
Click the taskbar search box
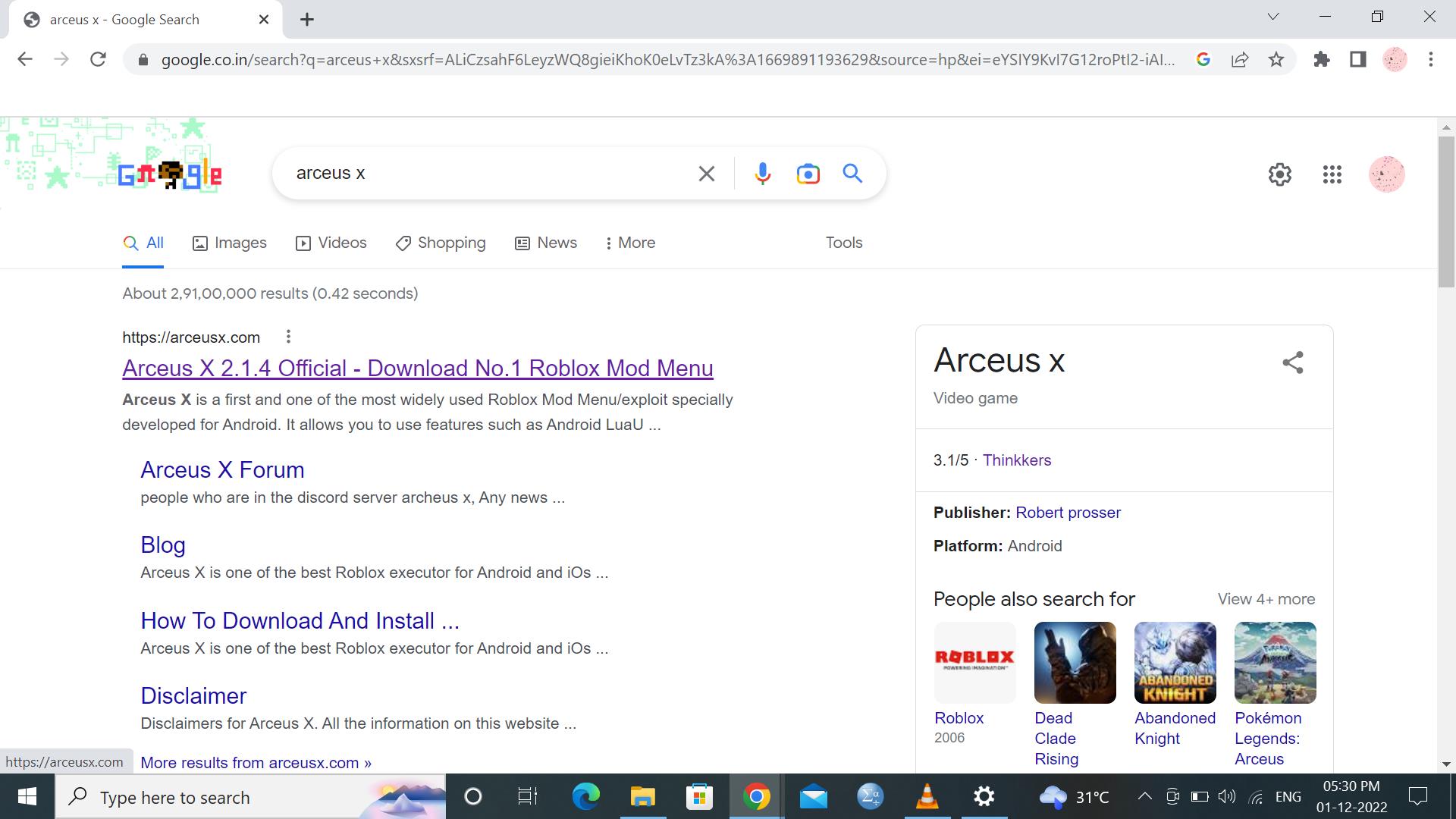(250, 797)
